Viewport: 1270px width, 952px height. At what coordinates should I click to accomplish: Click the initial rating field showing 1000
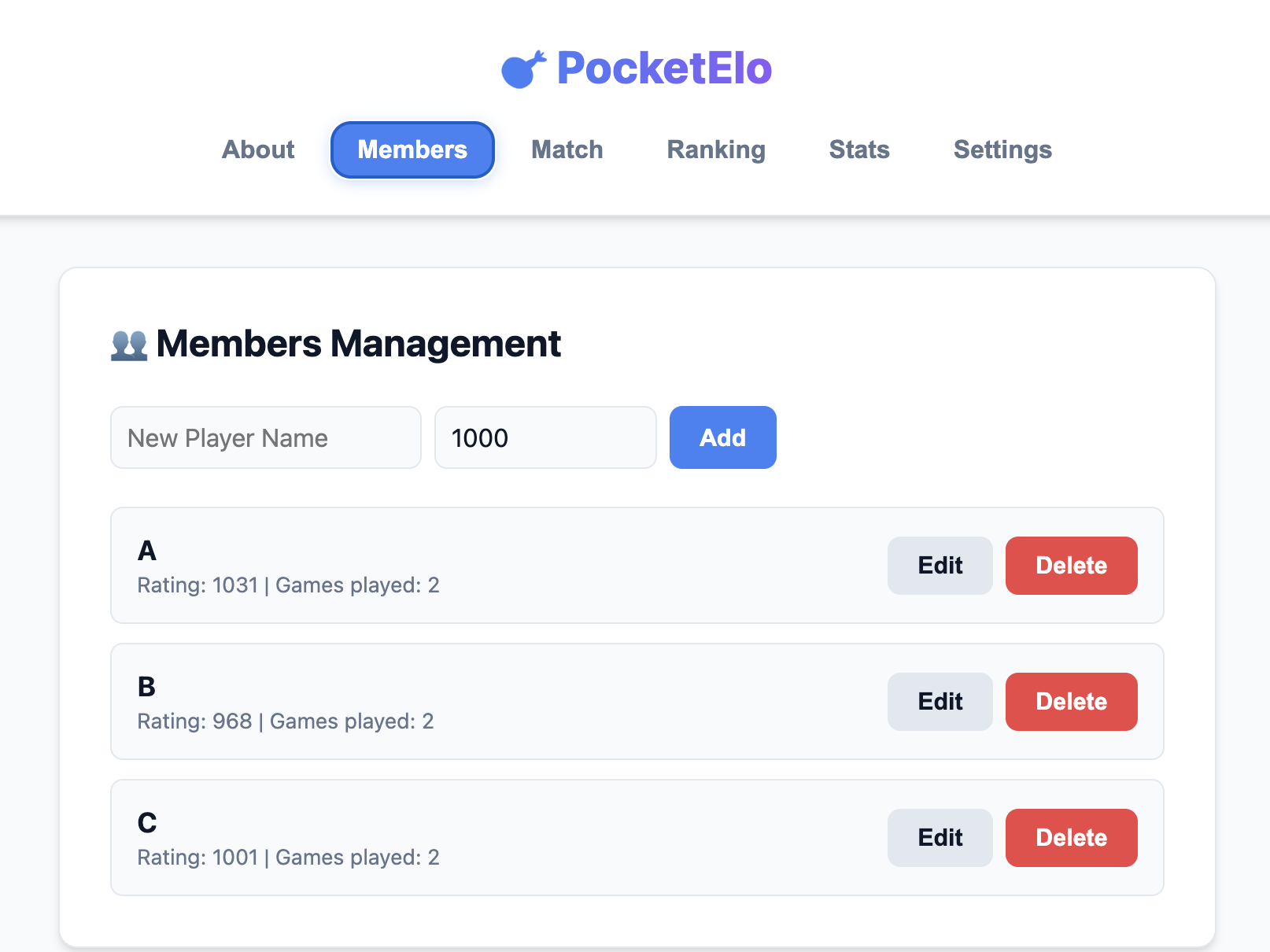[x=545, y=437]
